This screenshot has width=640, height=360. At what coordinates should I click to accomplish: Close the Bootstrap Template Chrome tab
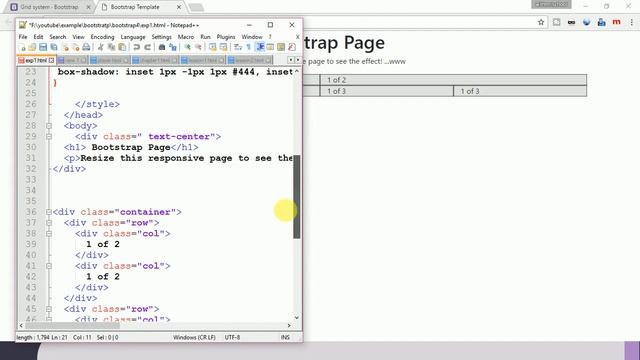[x=179, y=7]
